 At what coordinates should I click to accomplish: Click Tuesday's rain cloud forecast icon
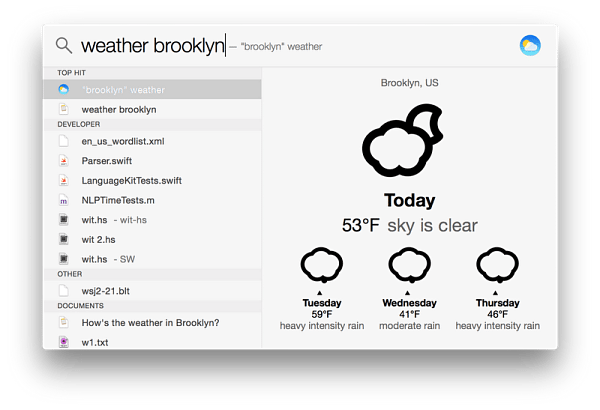tap(321, 265)
